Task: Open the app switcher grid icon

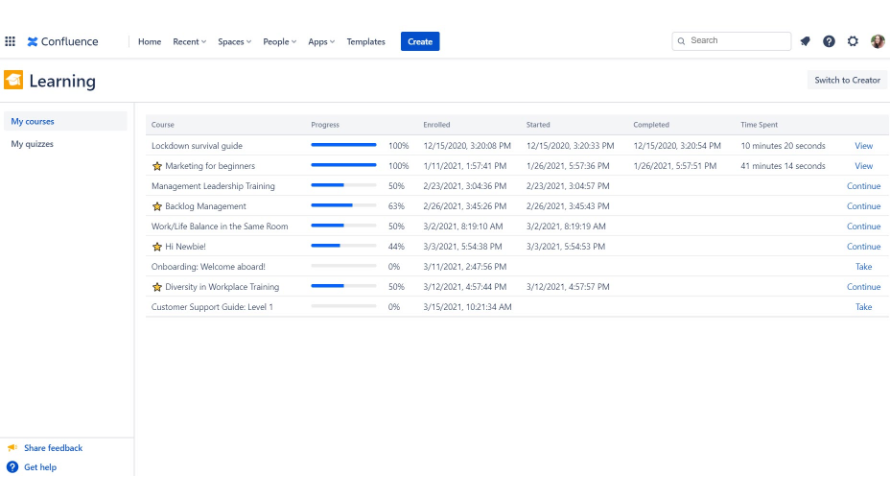Action: coord(10,42)
